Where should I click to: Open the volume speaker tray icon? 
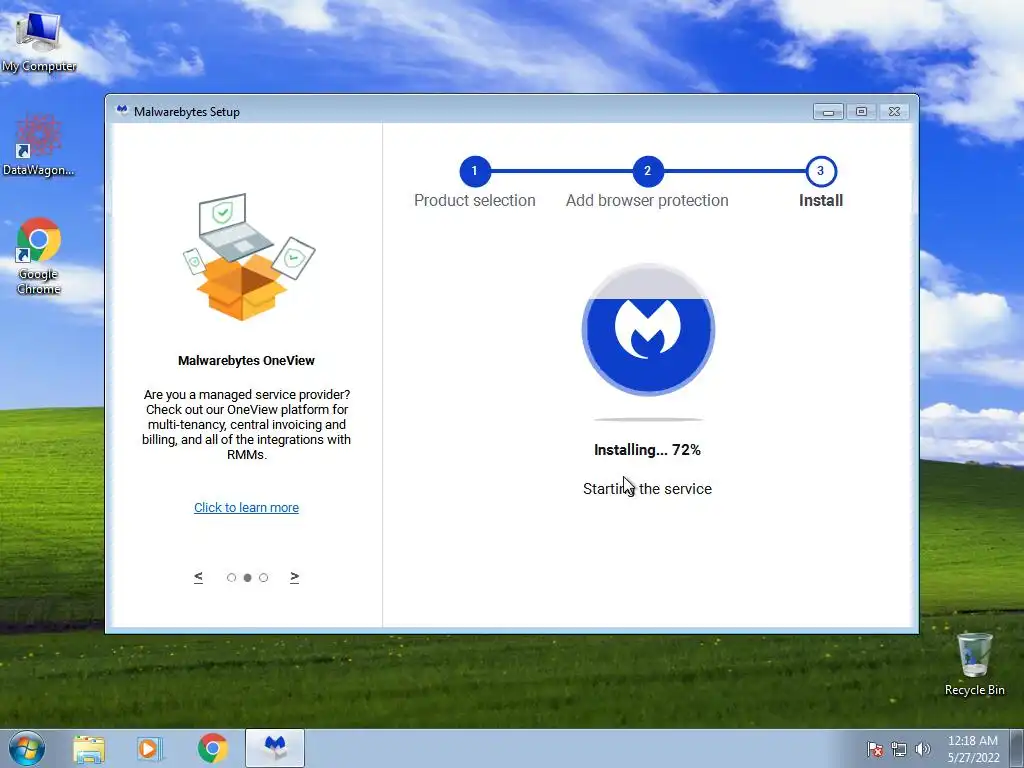tap(923, 749)
